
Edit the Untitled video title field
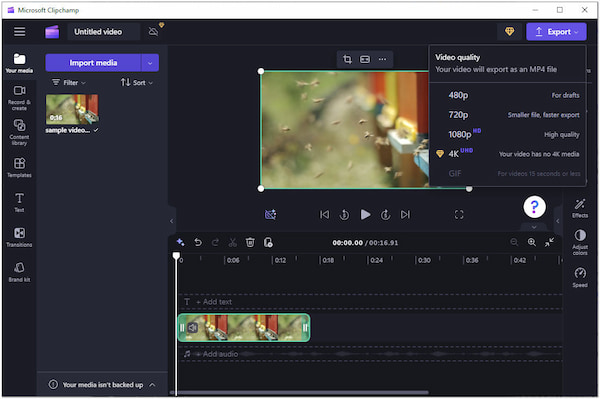coord(103,32)
